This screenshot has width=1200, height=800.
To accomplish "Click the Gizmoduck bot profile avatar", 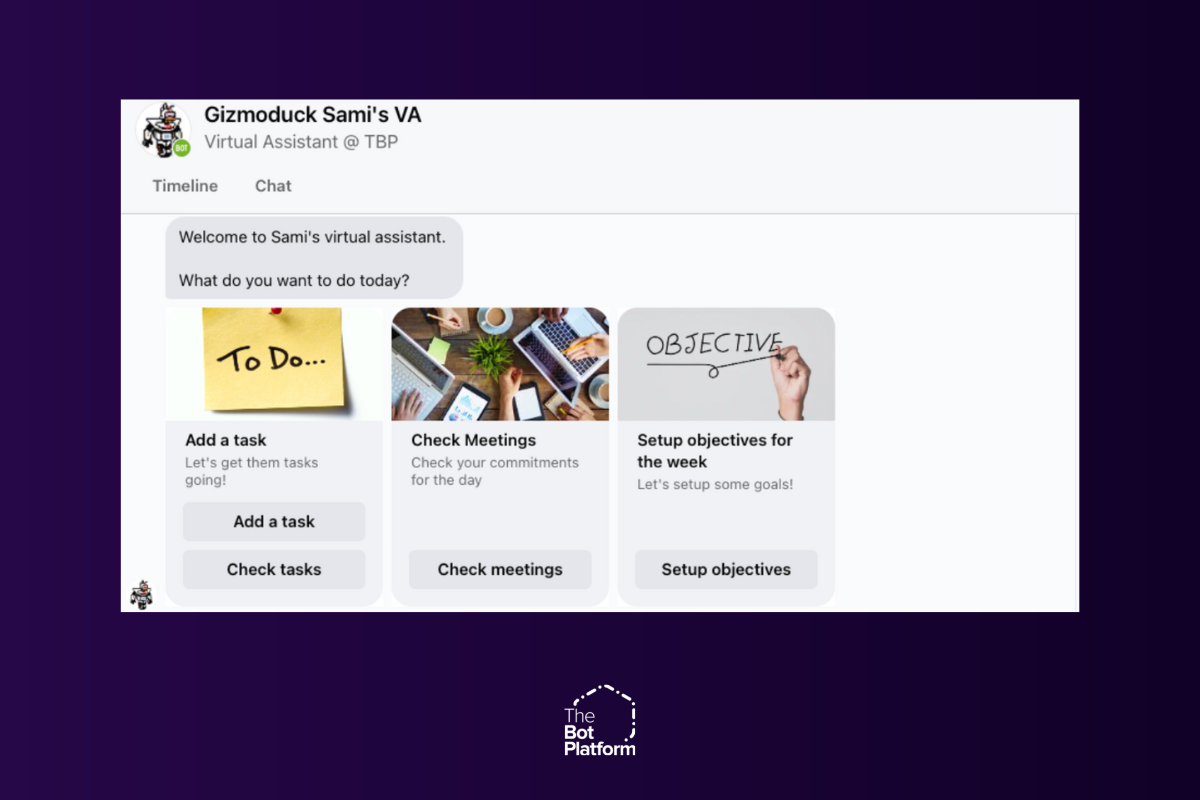I will 163,130.
